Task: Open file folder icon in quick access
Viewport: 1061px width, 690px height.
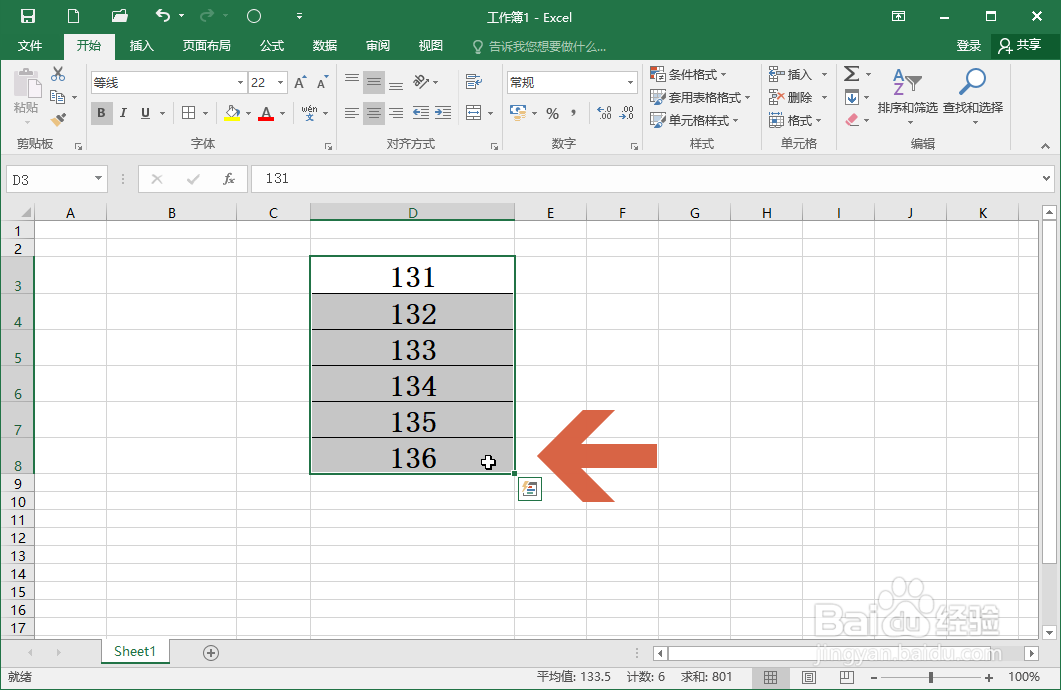Action: [x=120, y=16]
